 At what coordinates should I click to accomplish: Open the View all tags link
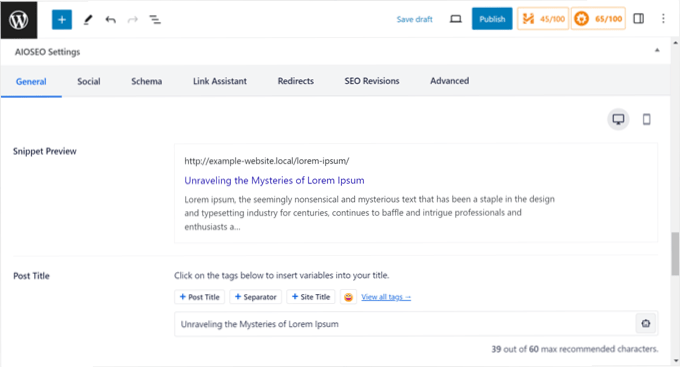pos(386,297)
